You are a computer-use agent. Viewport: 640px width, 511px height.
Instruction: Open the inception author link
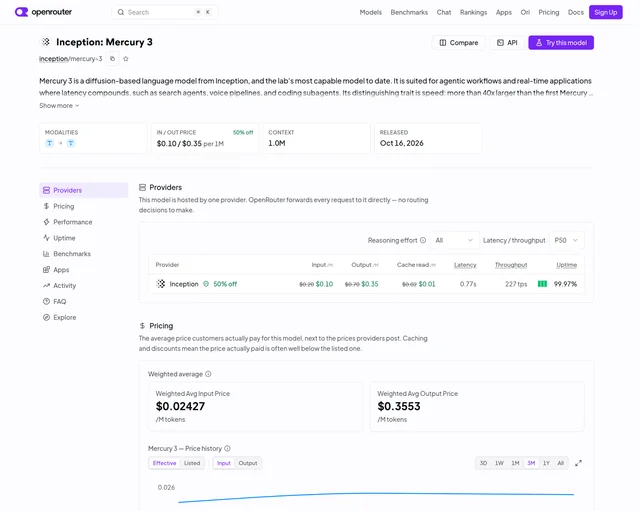53,59
